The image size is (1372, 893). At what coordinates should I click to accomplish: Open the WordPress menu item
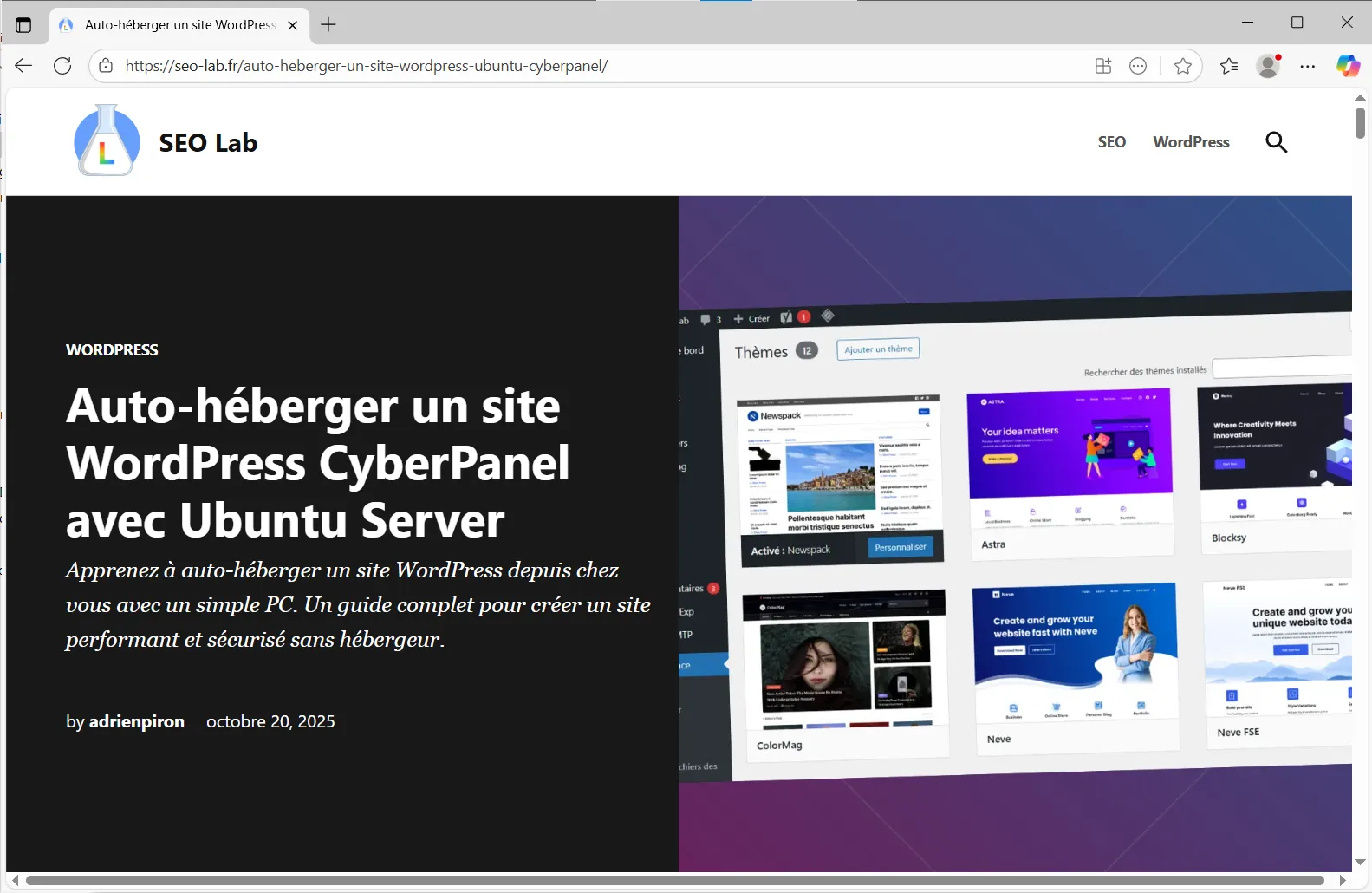[1191, 142]
